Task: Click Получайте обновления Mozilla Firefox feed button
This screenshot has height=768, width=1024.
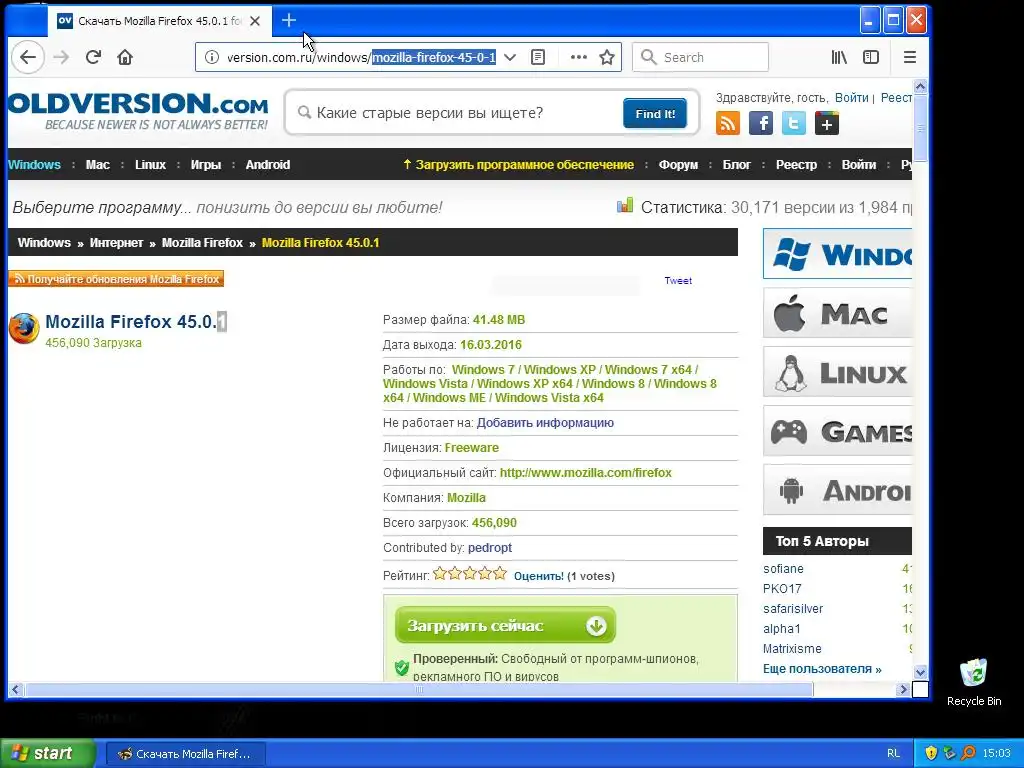Action: [116, 279]
